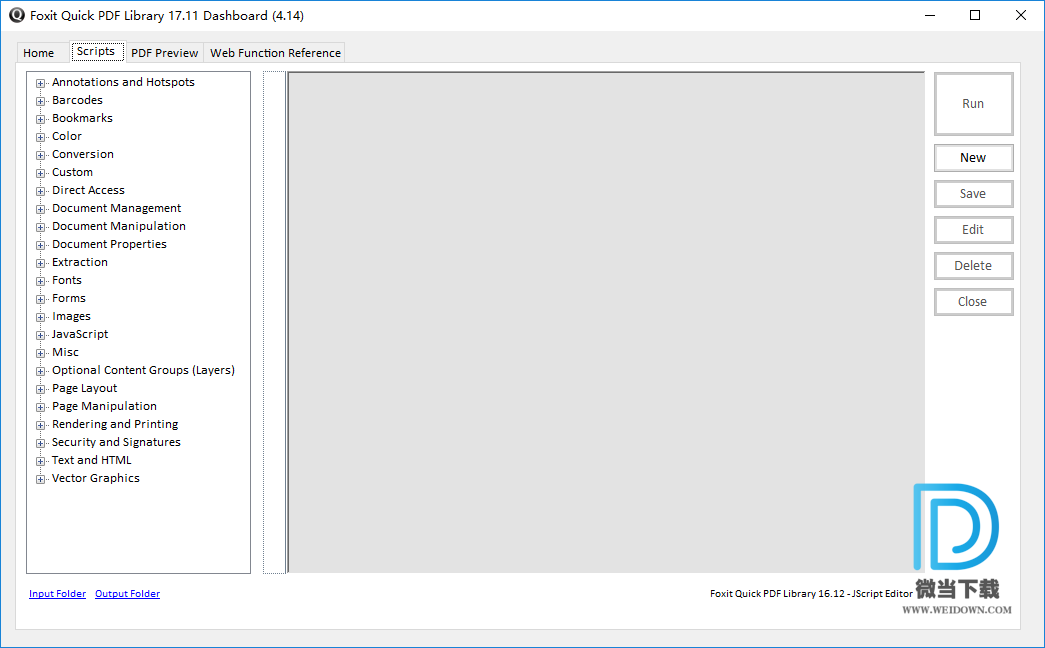The image size is (1045, 648).
Task: Expand the Bookmarks tree node
Action: [41, 119]
